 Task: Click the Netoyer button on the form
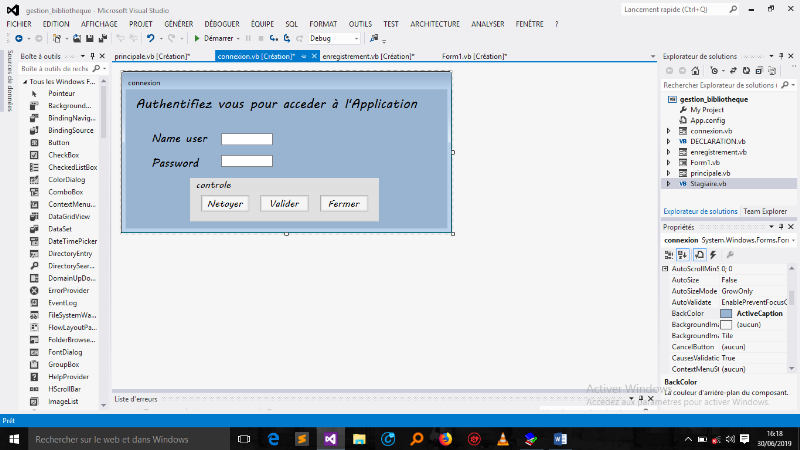pyautogui.click(x=225, y=204)
